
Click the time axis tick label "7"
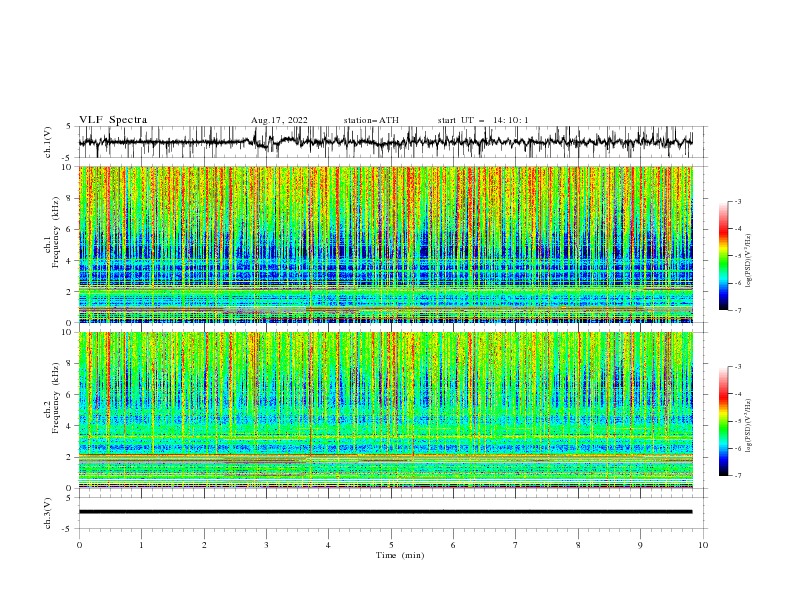pos(516,545)
